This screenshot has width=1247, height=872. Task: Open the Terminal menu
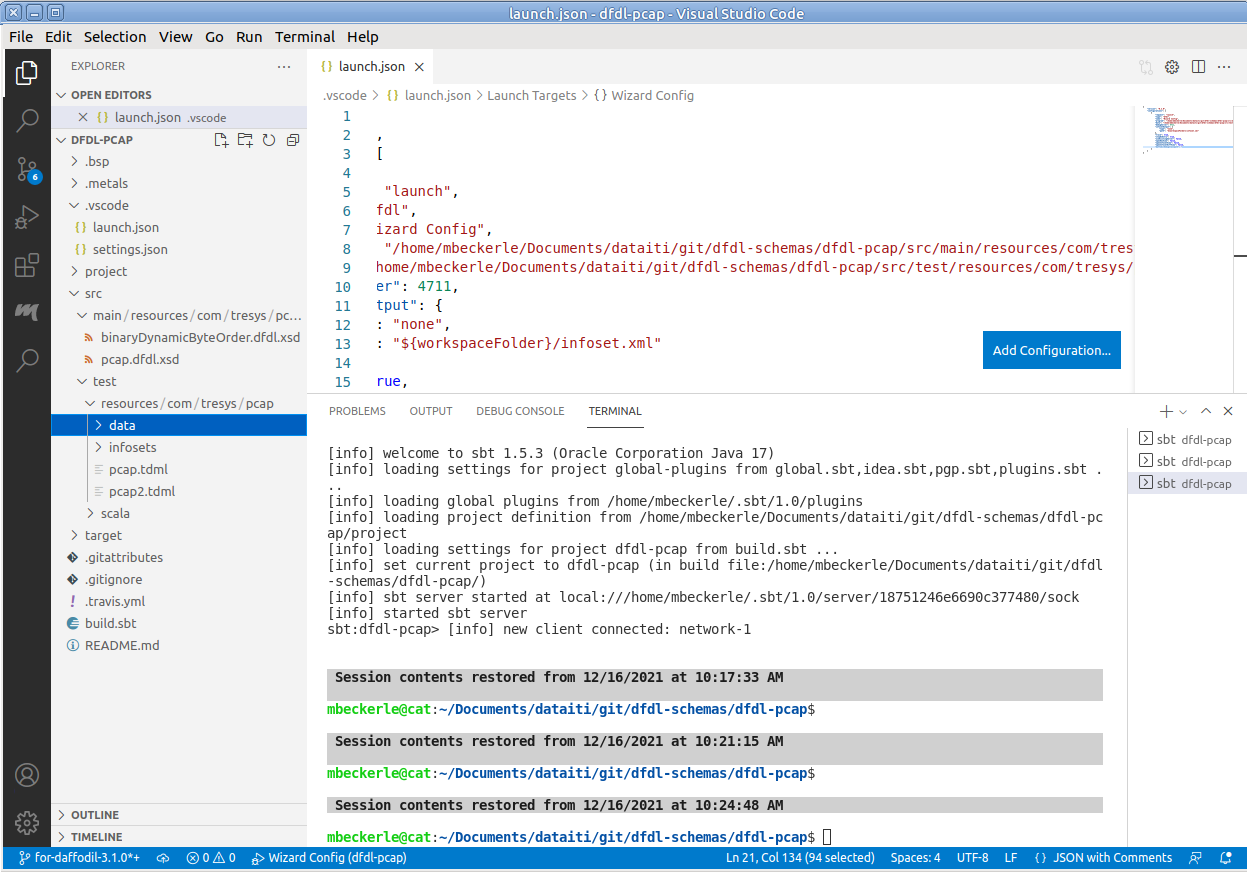[305, 37]
